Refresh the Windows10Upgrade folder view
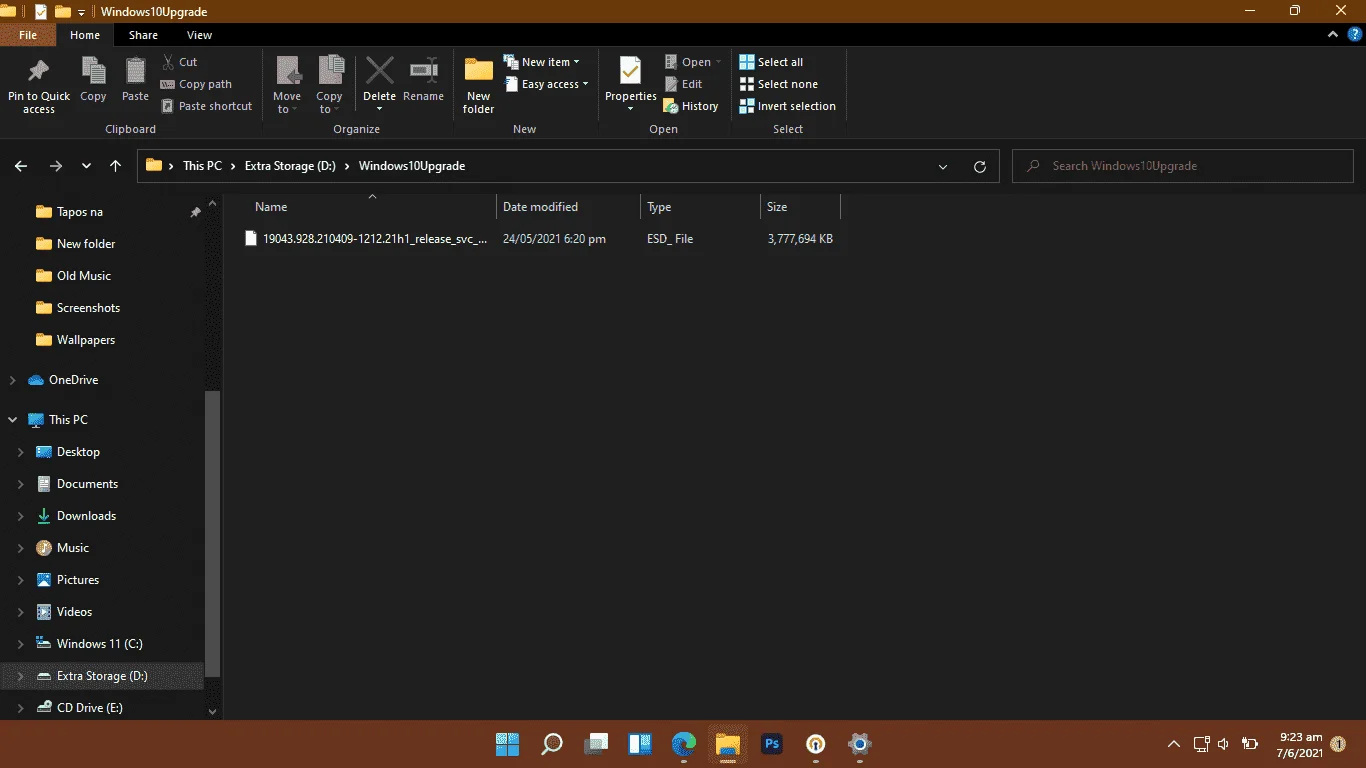The height and width of the screenshot is (768, 1366). 980,166
